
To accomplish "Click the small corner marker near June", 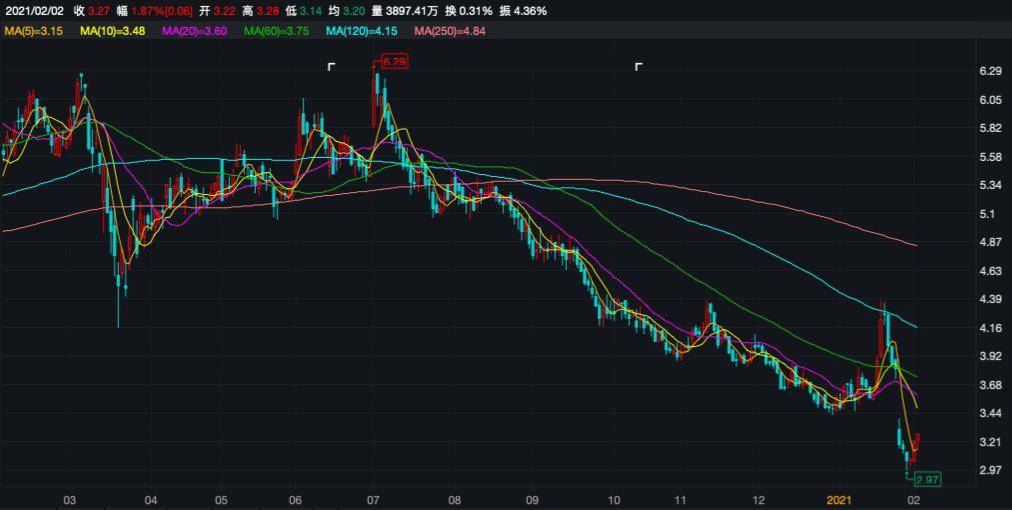I will tap(331, 67).
